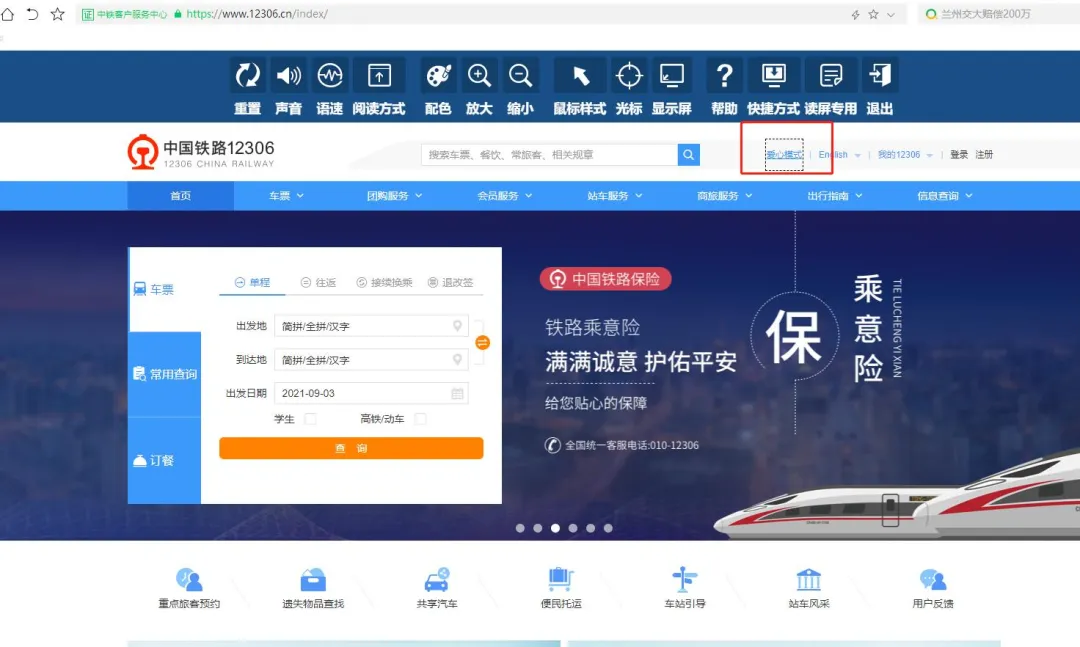The width and height of the screenshot is (1080, 647).
Task: Open 帮助 help question mark icon
Action: point(724,75)
